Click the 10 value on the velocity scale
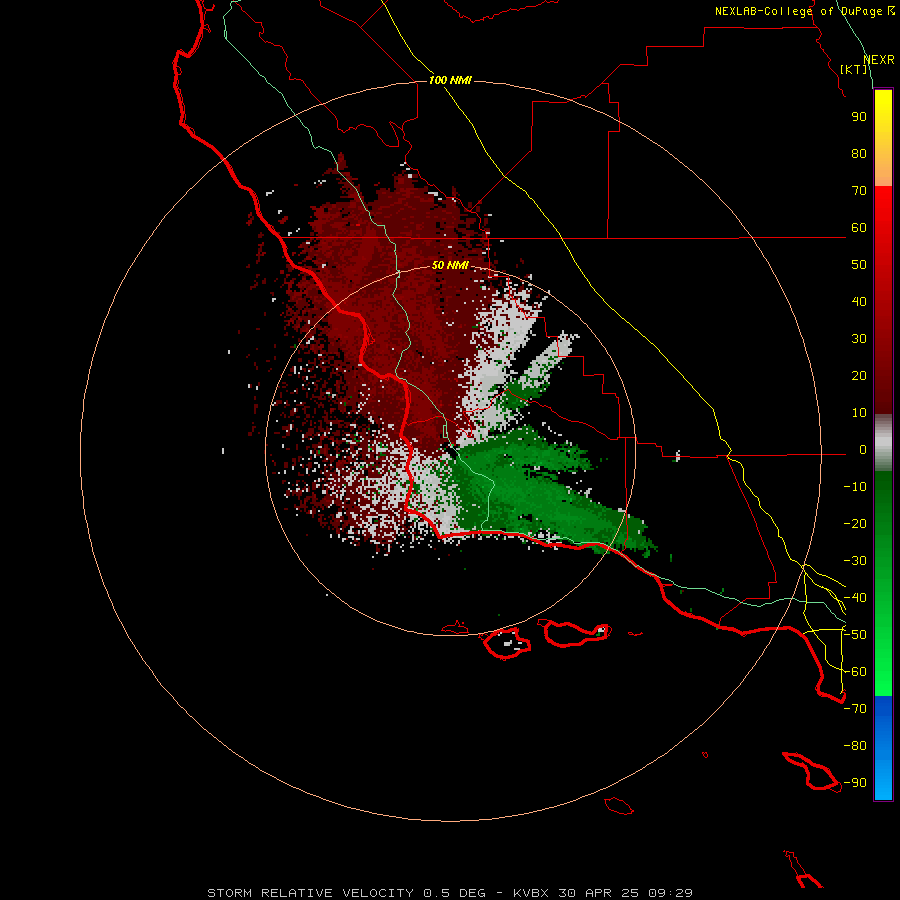Screen dimensions: 900x900 point(859,413)
